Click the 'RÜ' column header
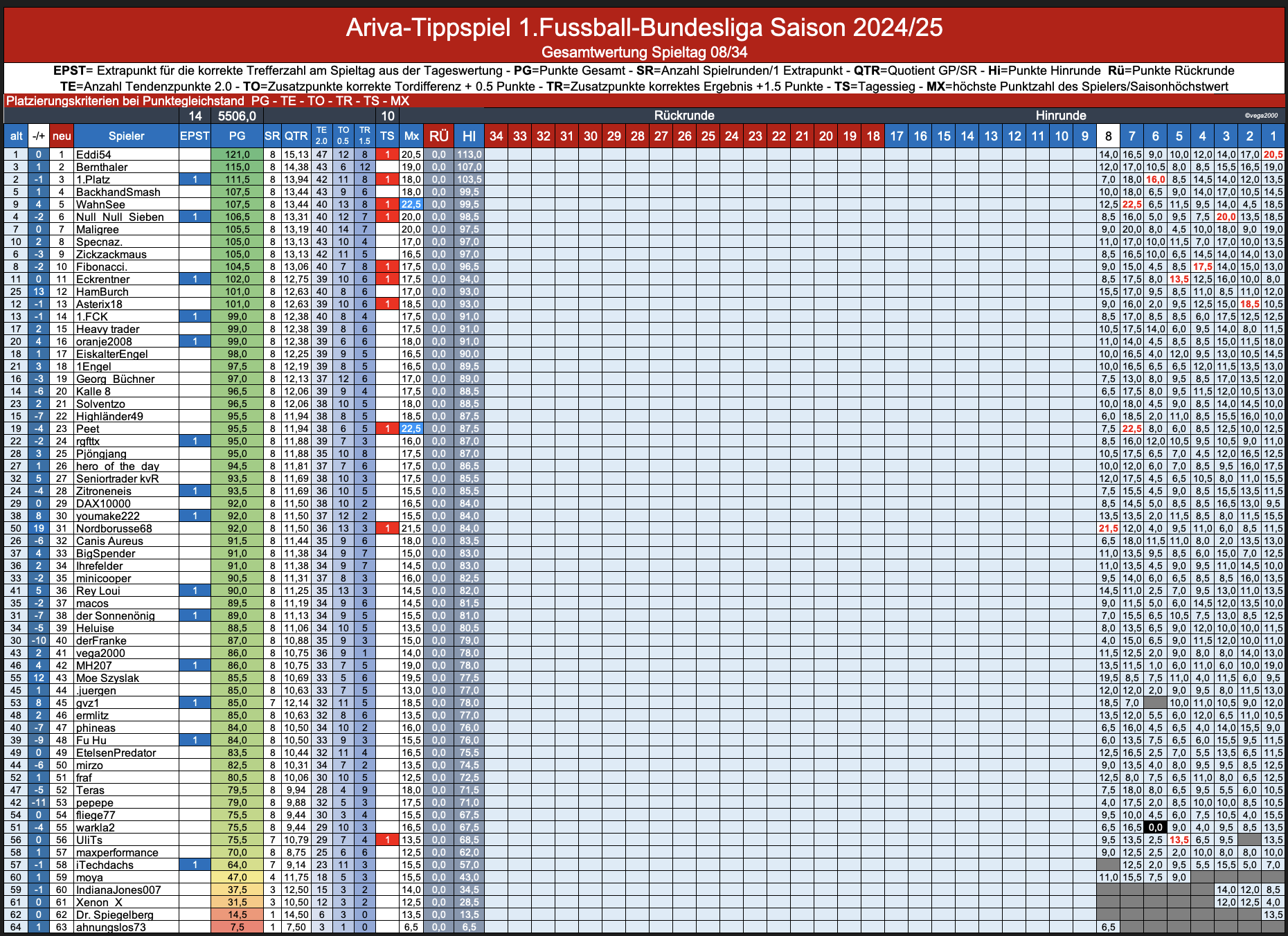Viewport: 1288px width, 936px height. [x=438, y=136]
